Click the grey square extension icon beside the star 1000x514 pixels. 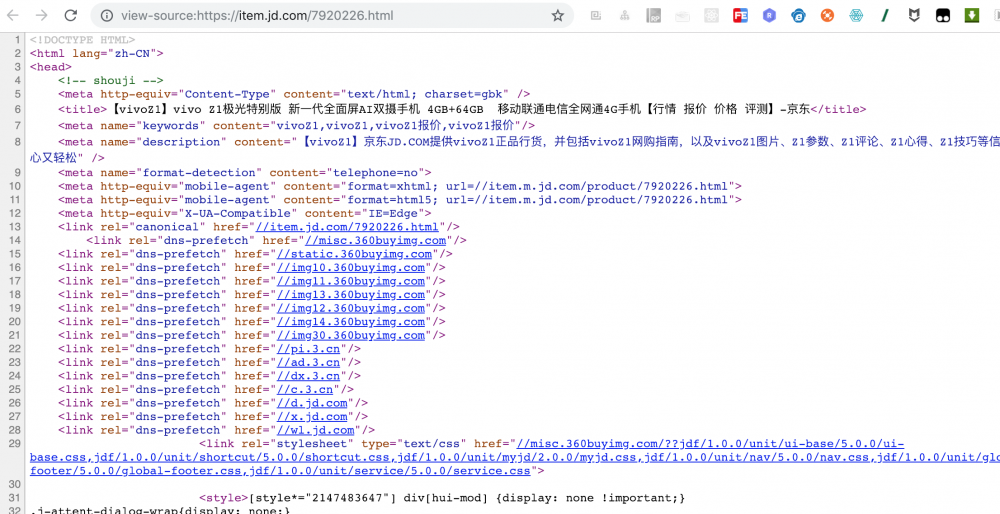596,15
